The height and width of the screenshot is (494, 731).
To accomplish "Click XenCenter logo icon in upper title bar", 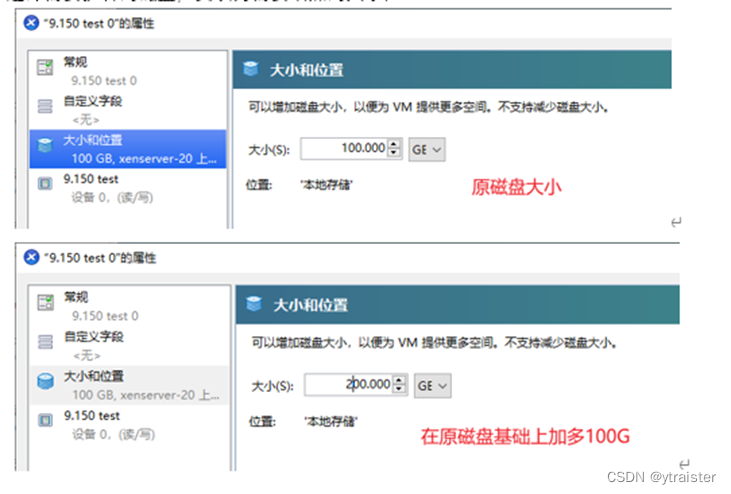I will [x=31, y=22].
